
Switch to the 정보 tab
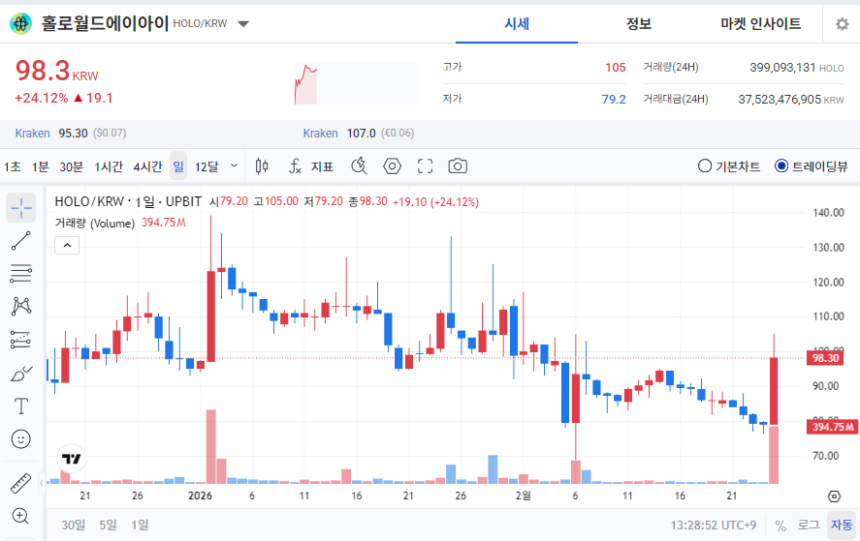click(x=638, y=24)
